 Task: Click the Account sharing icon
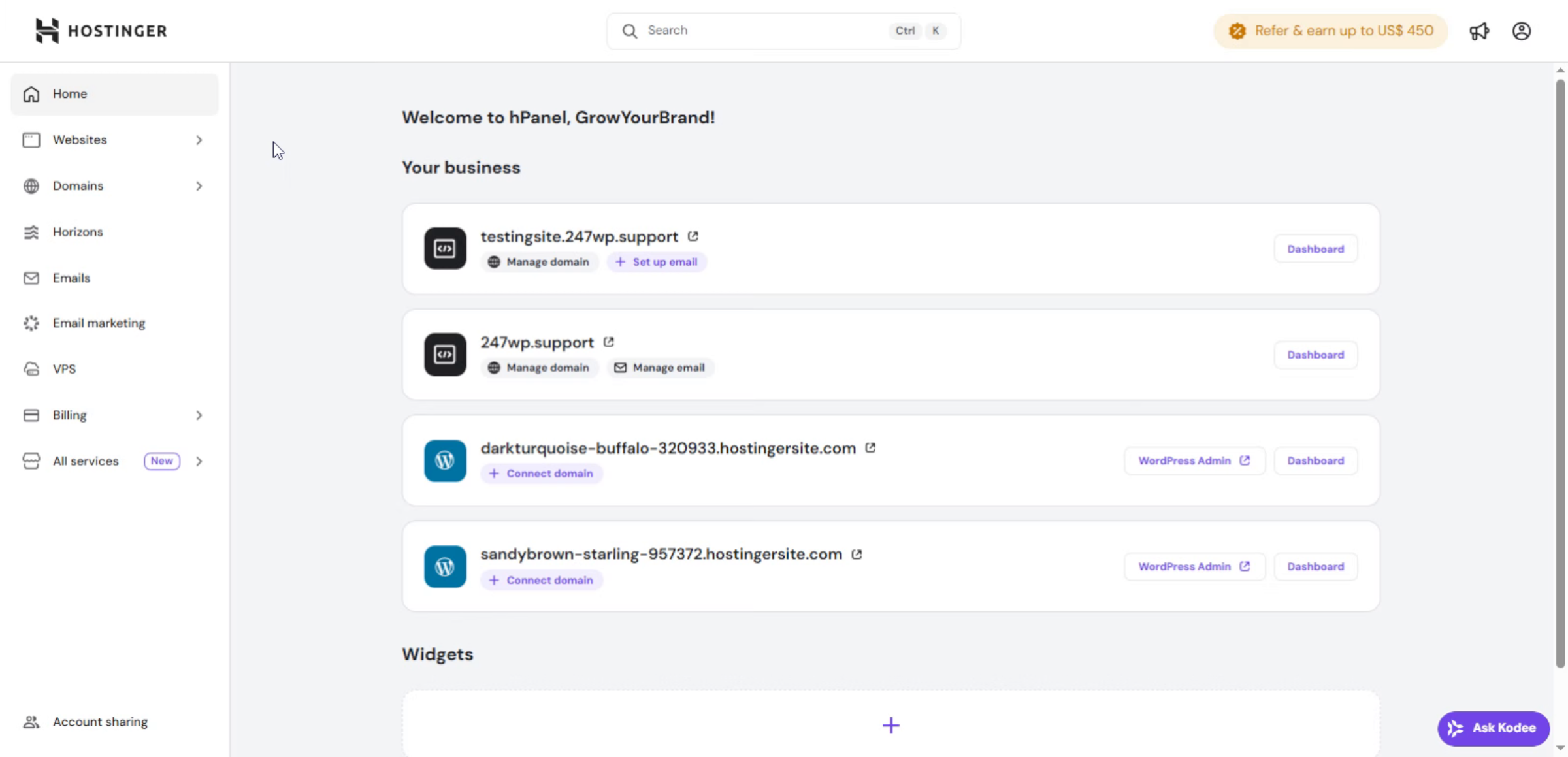31,721
